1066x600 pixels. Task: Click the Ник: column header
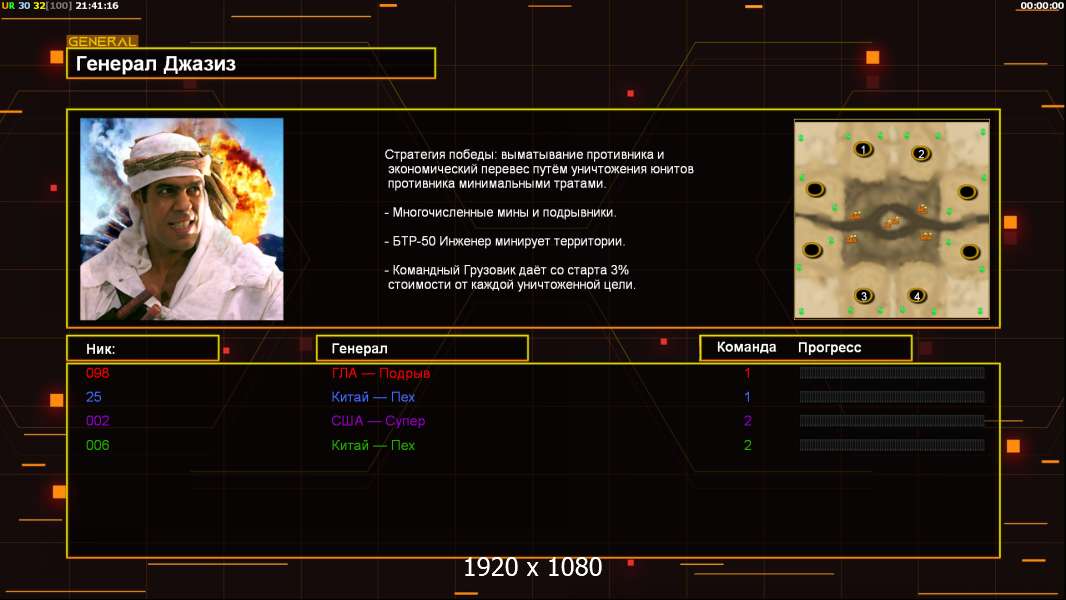click(x=143, y=349)
